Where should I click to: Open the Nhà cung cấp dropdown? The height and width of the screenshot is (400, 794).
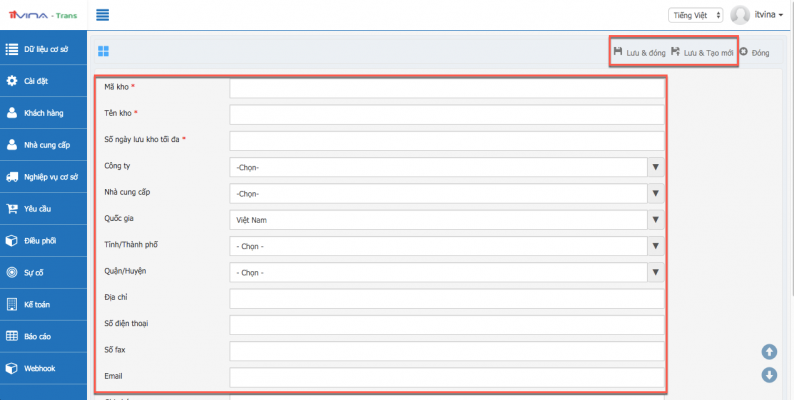[446, 193]
